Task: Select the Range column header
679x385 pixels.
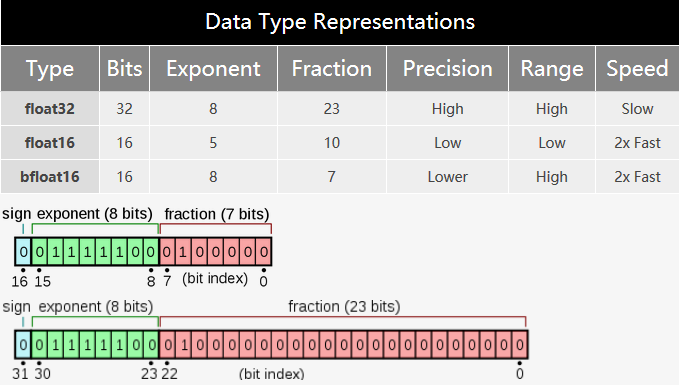Action: pyautogui.click(x=552, y=68)
